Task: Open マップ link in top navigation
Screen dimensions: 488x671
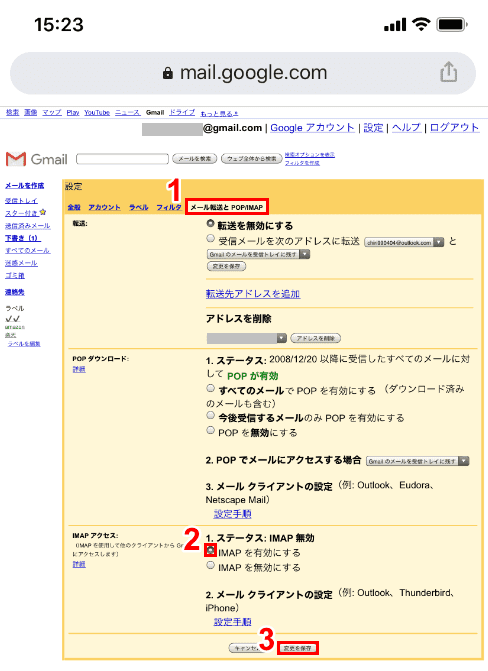Action: [52, 113]
